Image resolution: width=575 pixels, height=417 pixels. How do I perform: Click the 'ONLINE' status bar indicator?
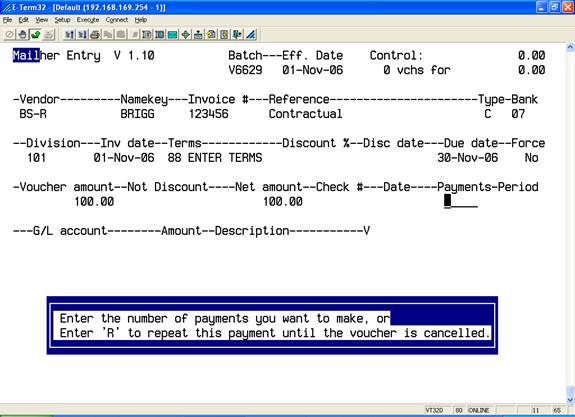pyautogui.click(x=479, y=410)
